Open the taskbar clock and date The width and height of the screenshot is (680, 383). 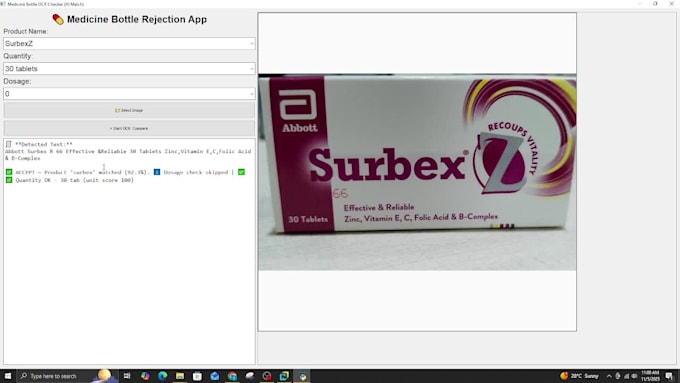(650, 376)
